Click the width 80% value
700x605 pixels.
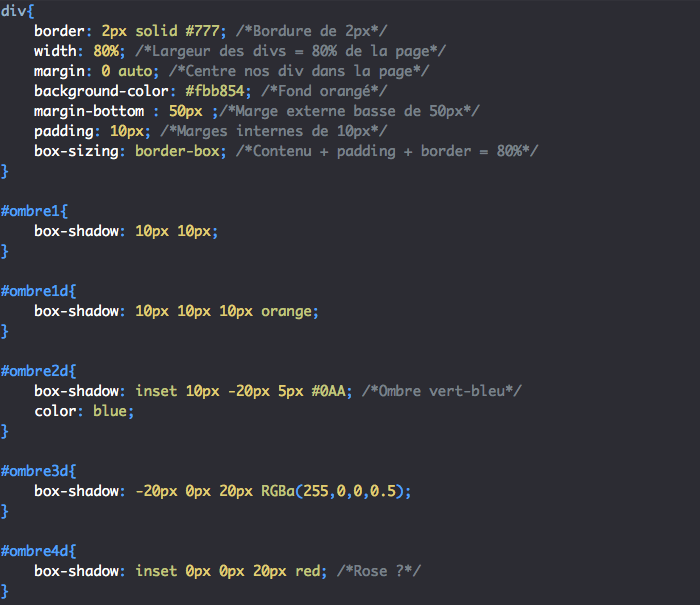(107, 51)
